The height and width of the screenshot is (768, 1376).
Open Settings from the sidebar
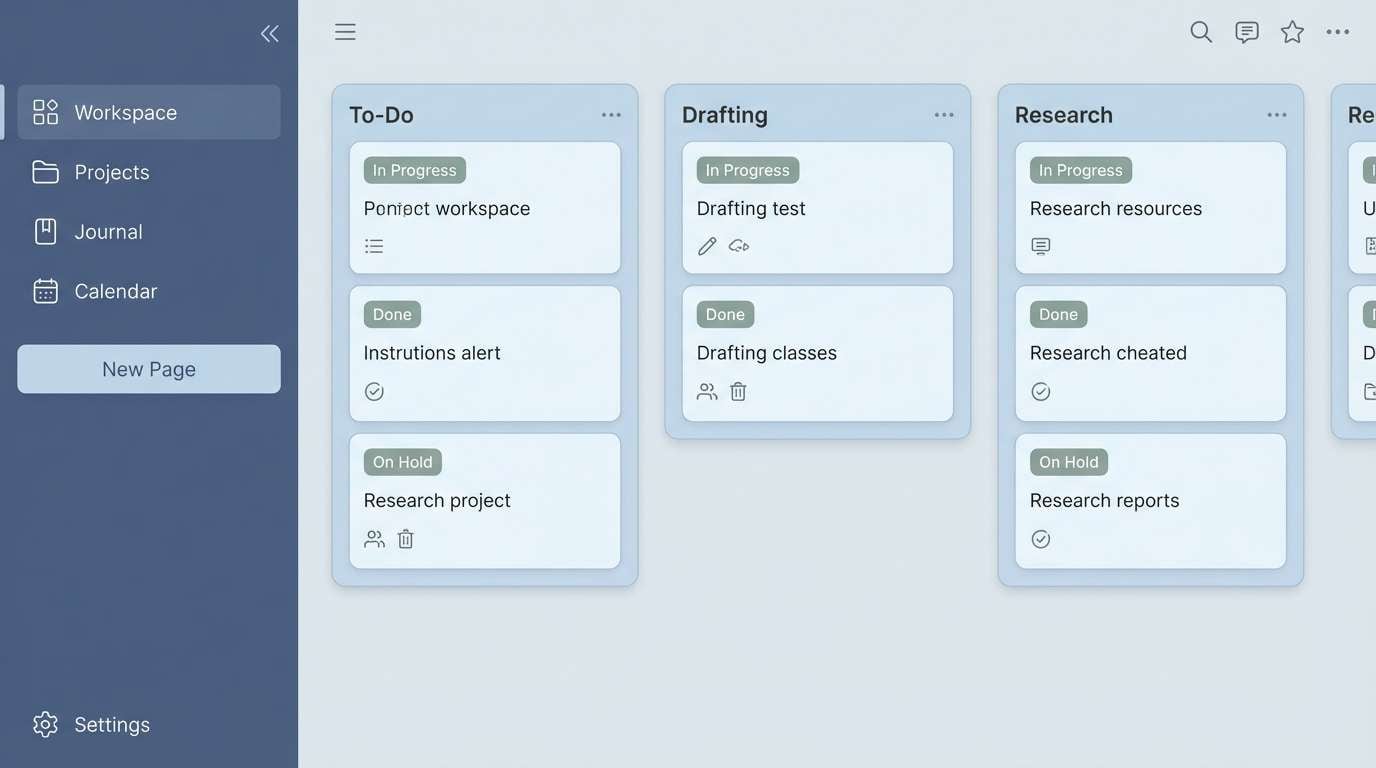(x=111, y=724)
